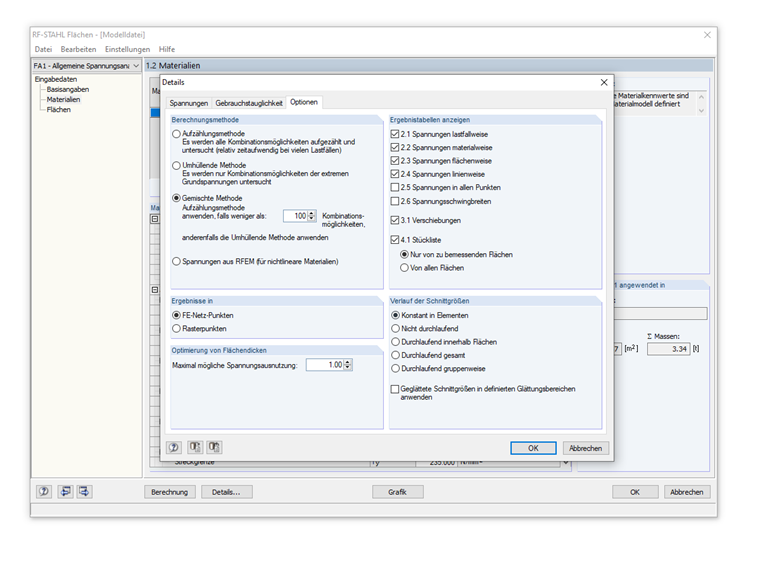This screenshot has width=760, height=570.
Task: Toggle 4.1 Stückliste checkbox
Action: [395, 239]
